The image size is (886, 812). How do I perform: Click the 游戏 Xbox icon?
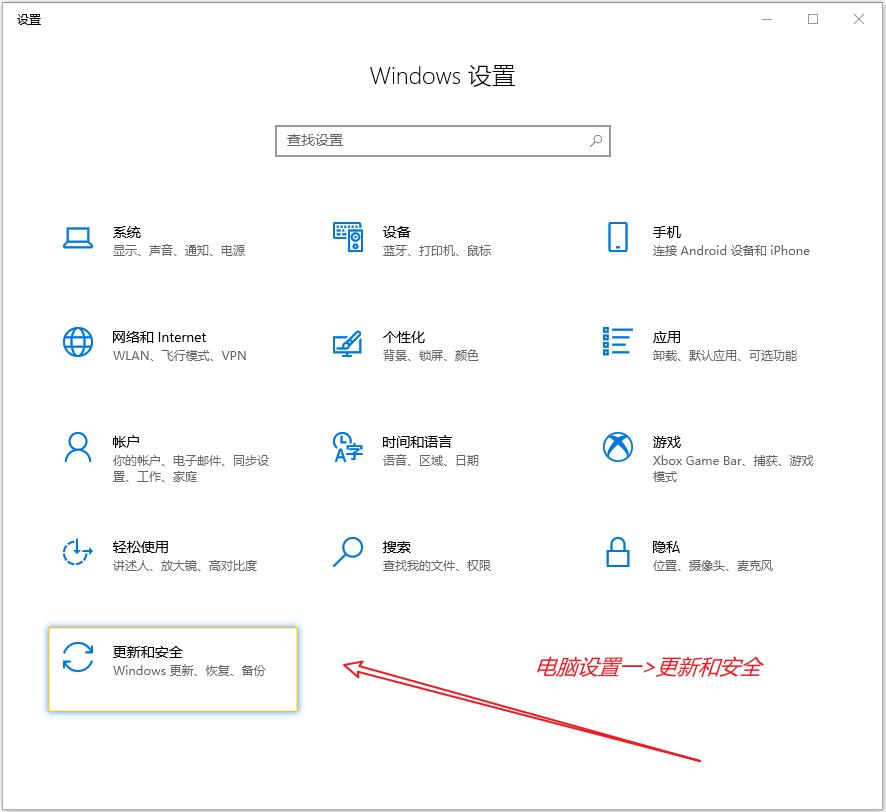tap(617, 447)
